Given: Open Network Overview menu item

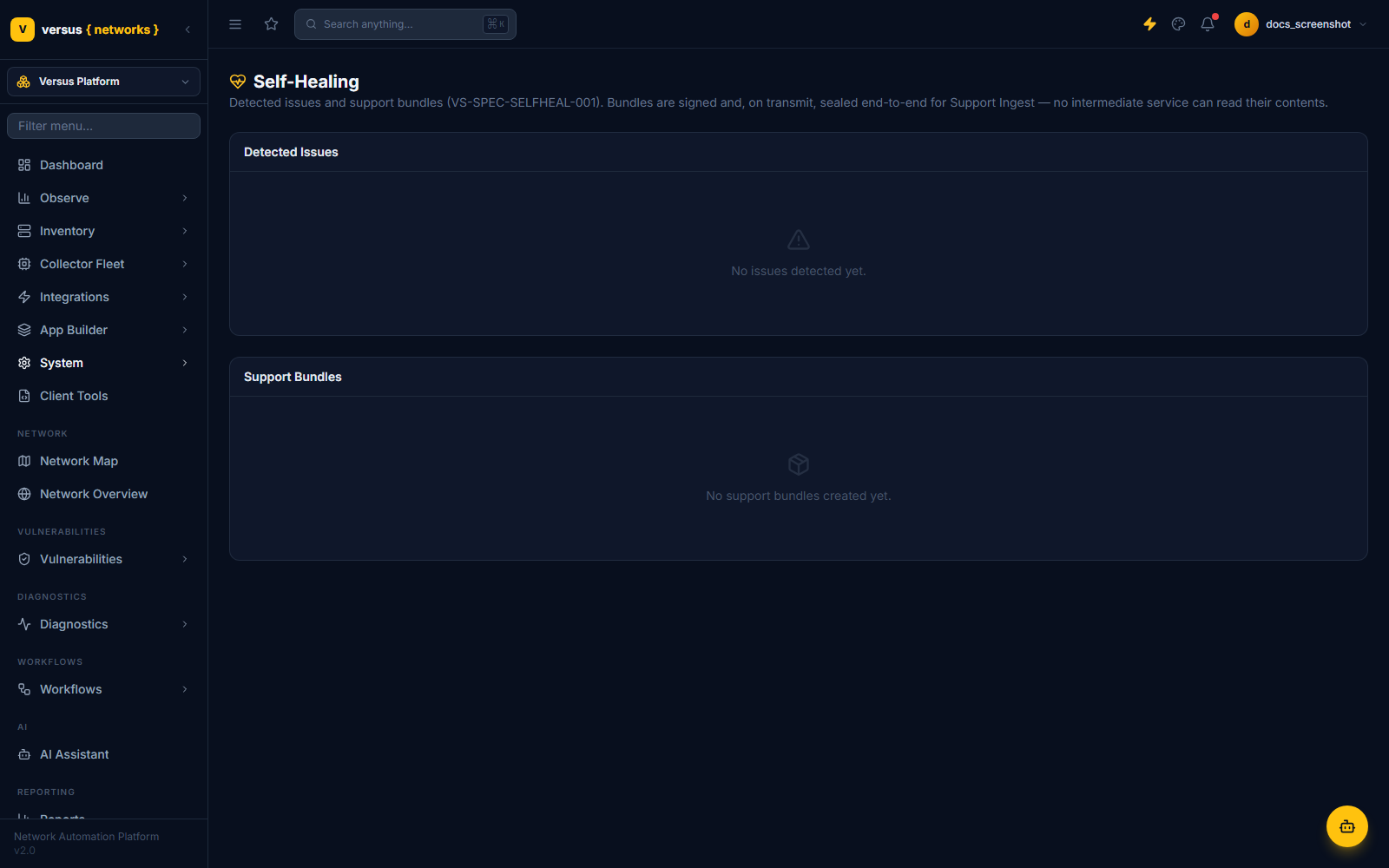Looking at the screenshot, I should (103, 494).
